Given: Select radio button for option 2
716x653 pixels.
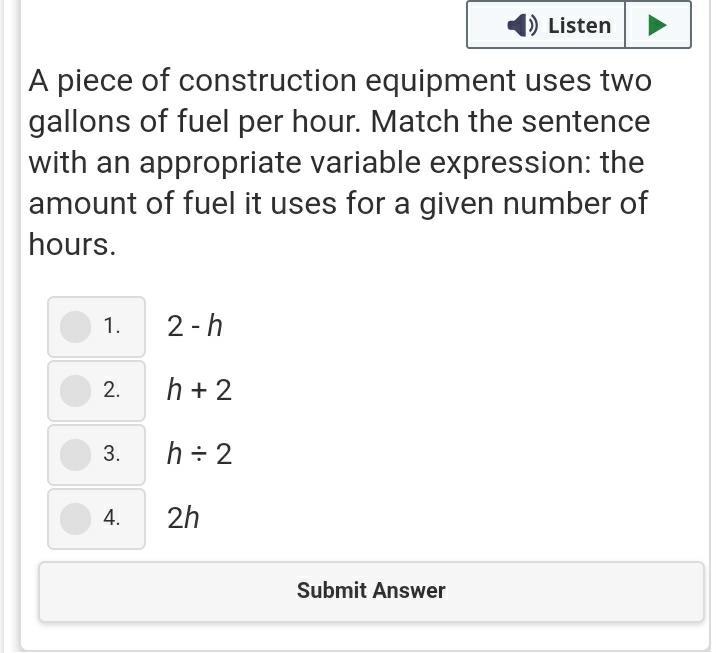Looking at the screenshot, I should pyautogui.click(x=75, y=390).
